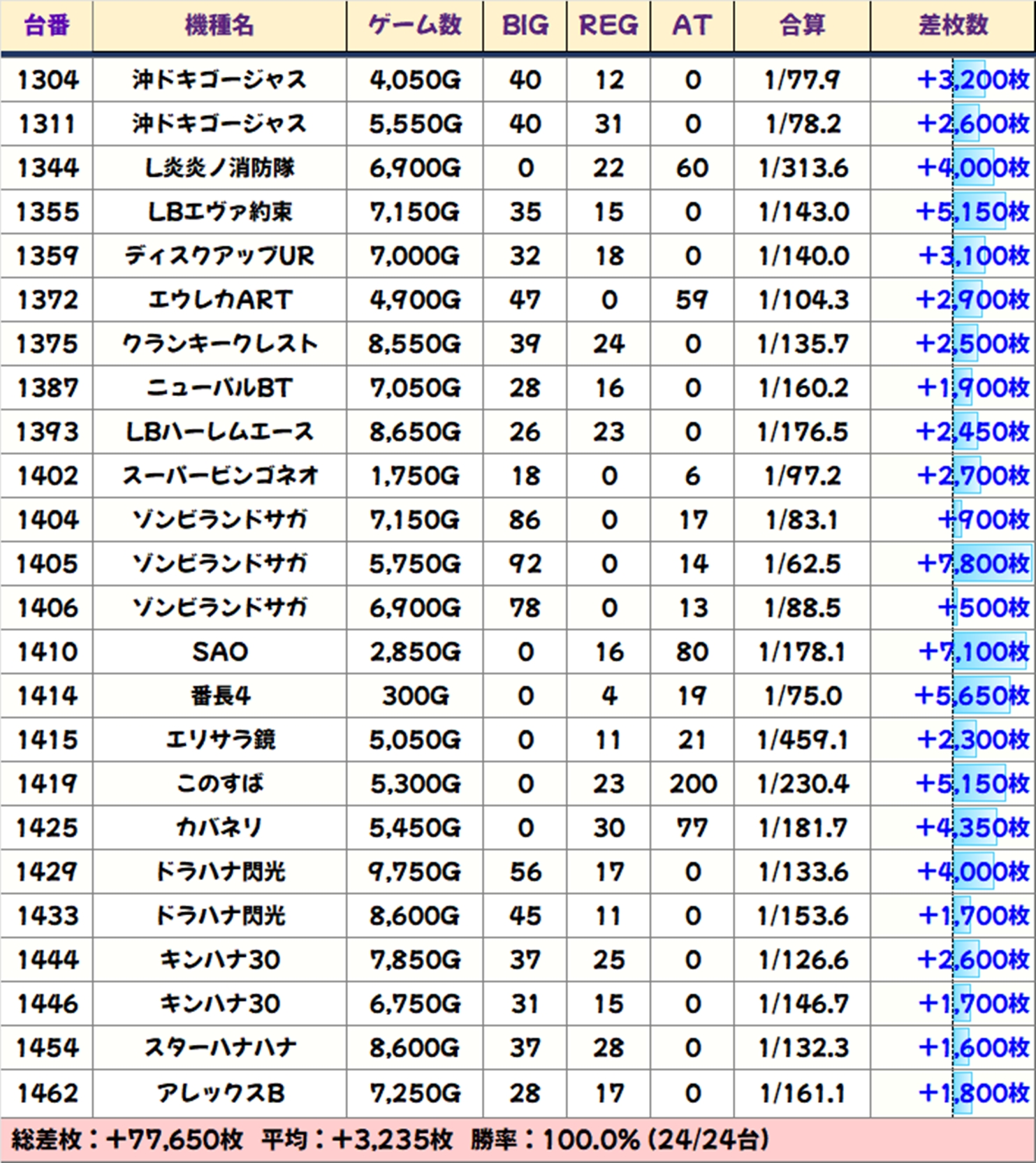This screenshot has width=1036, height=1163.
Task: Click the 8,650G game count
Action: [415, 432]
